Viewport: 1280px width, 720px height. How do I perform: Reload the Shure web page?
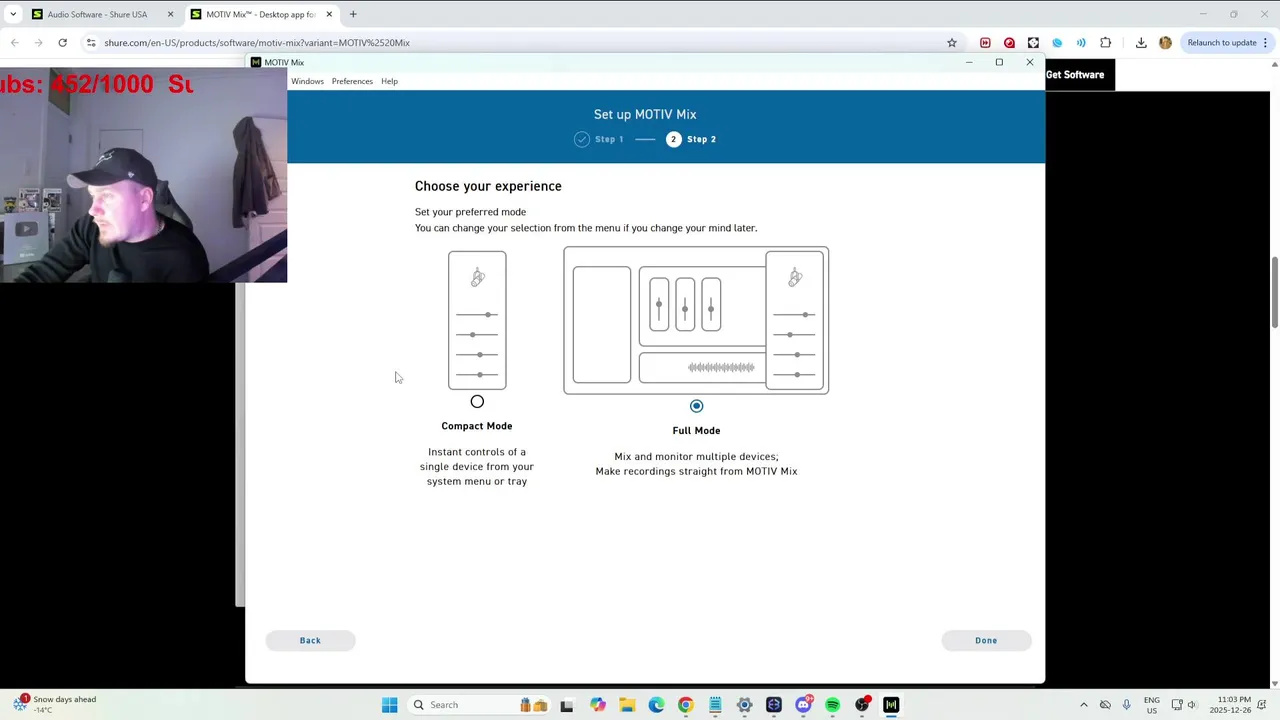click(62, 42)
